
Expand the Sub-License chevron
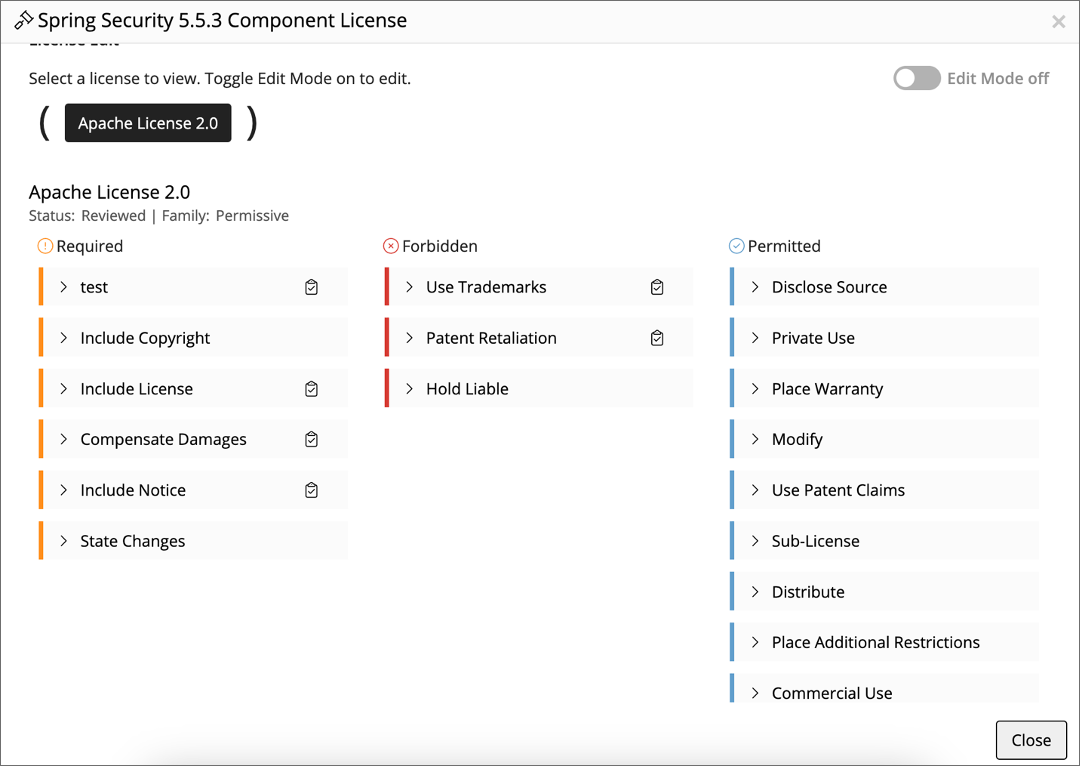tap(756, 541)
